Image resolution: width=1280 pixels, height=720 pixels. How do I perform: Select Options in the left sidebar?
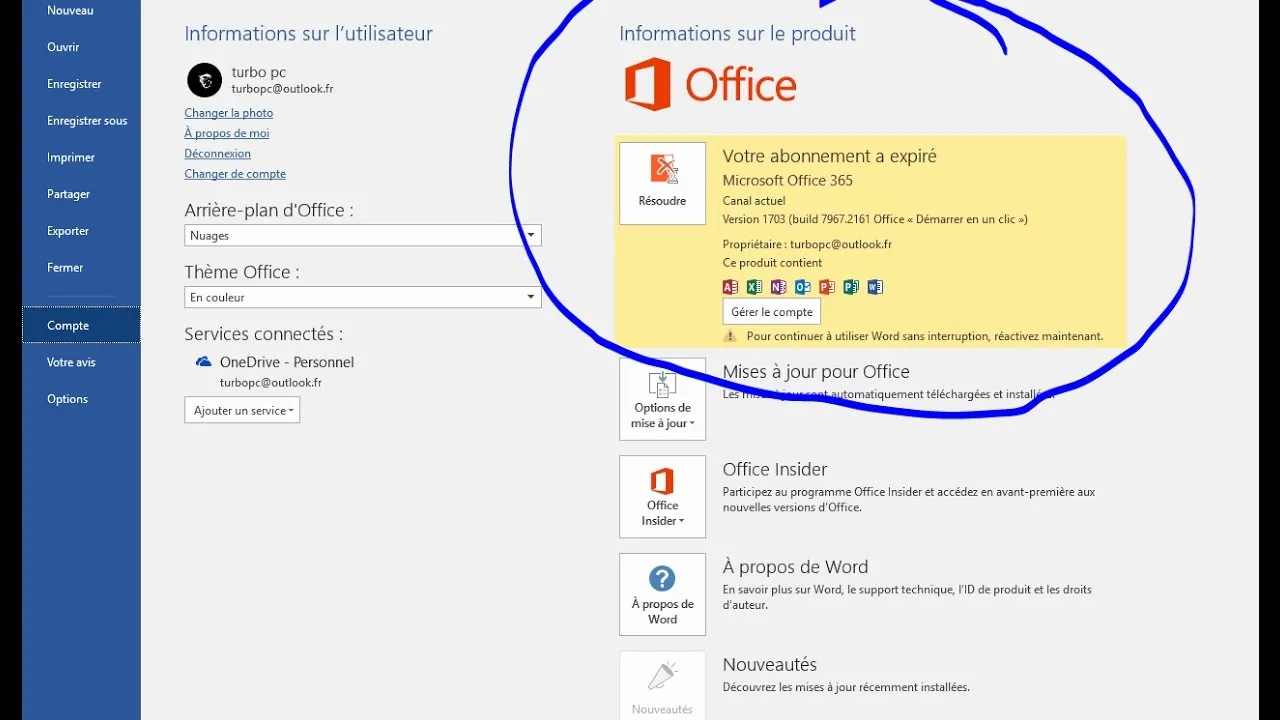tap(67, 398)
